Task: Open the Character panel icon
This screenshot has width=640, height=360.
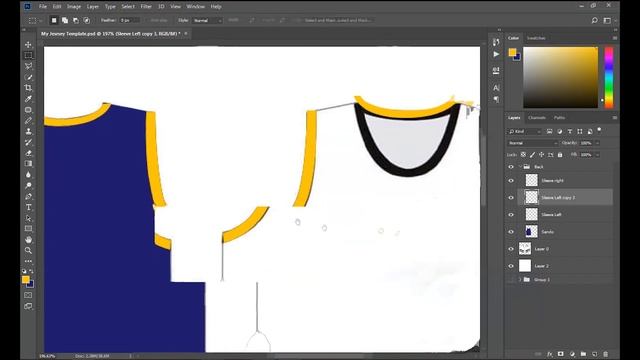Action: coord(496,88)
